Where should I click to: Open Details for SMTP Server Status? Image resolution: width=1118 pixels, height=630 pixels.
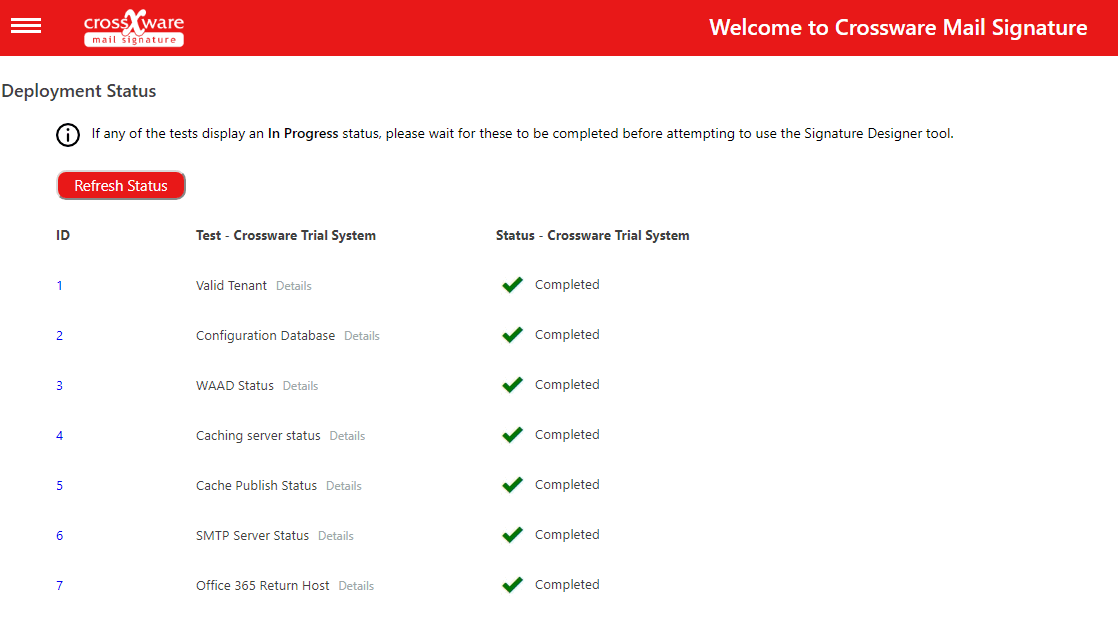point(335,535)
